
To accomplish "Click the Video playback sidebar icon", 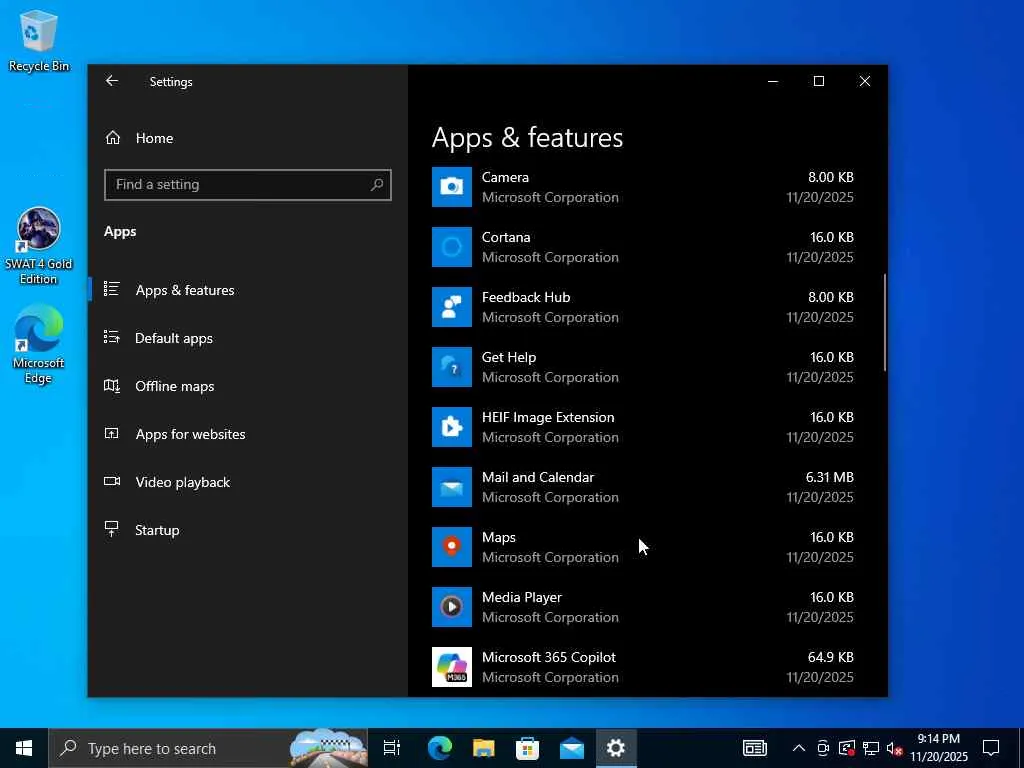I will click(112, 482).
